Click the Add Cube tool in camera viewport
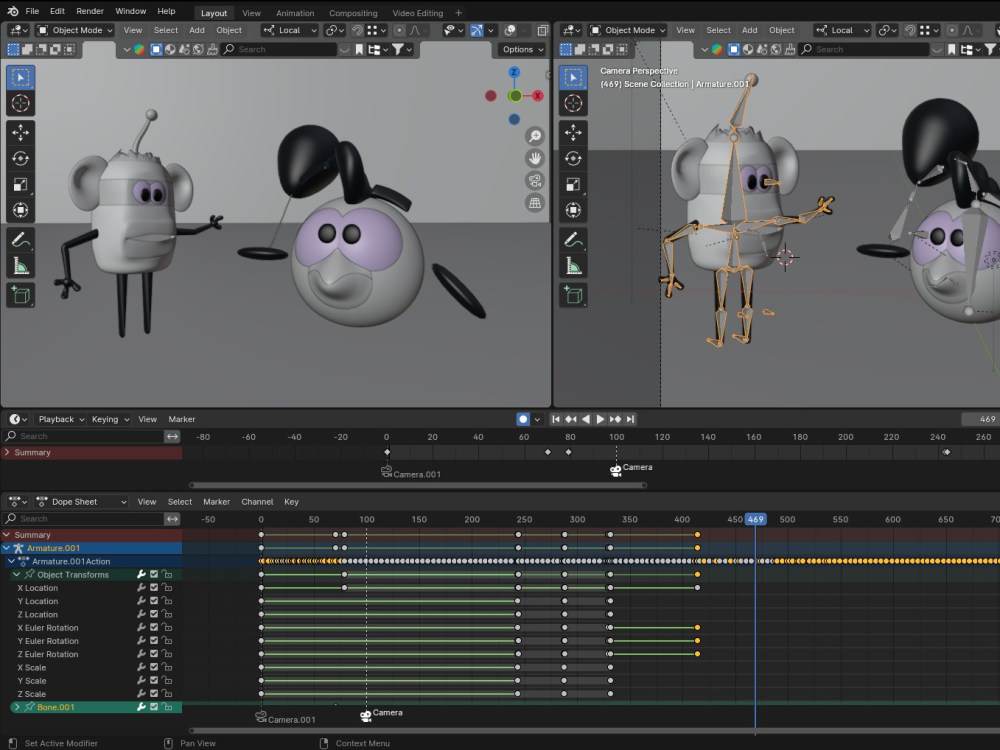The image size is (1000, 750). 573,295
